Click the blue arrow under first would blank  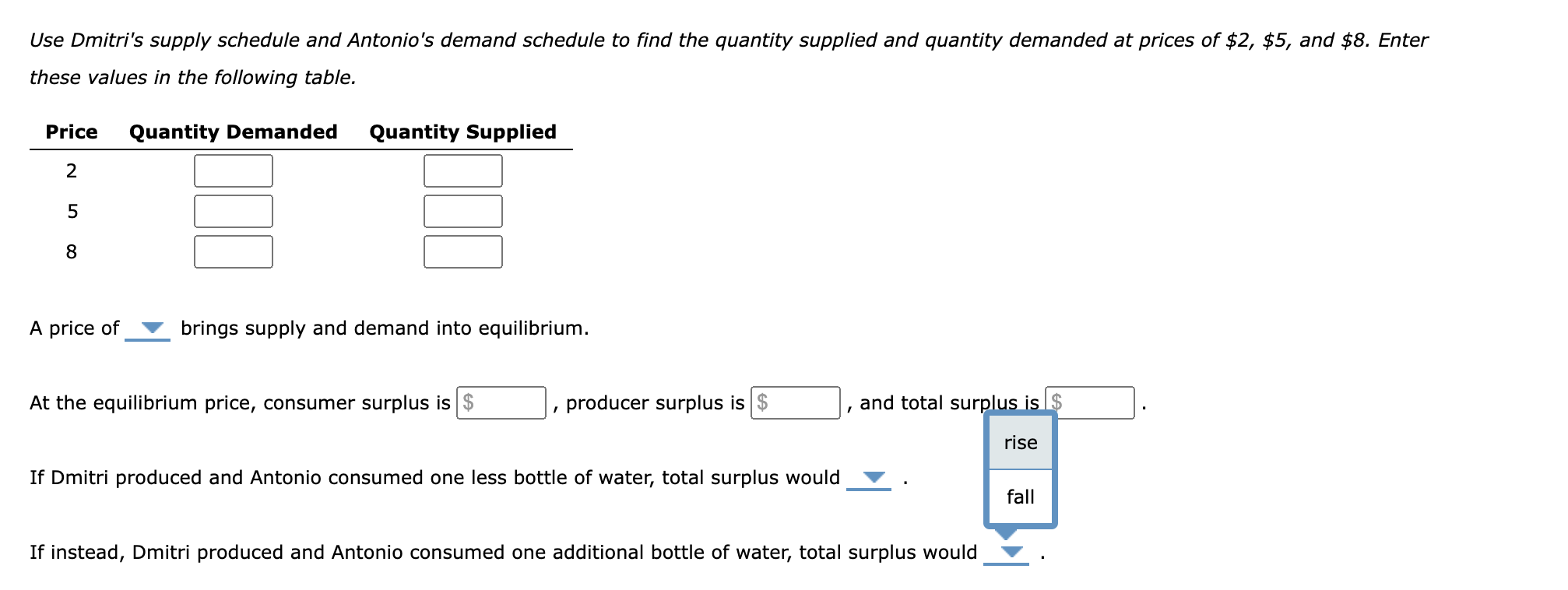point(874,478)
